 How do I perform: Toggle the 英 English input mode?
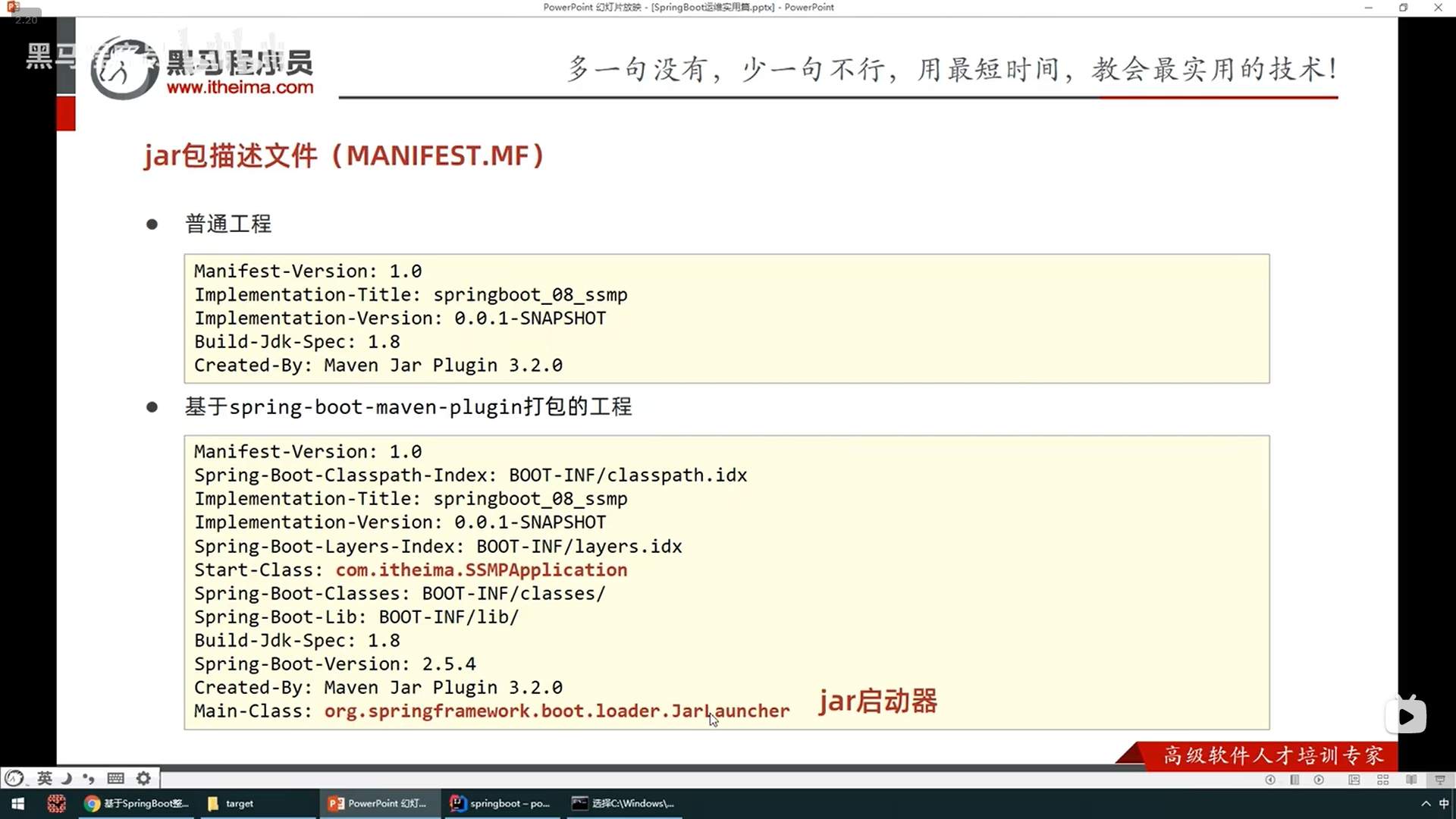point(45,778)
